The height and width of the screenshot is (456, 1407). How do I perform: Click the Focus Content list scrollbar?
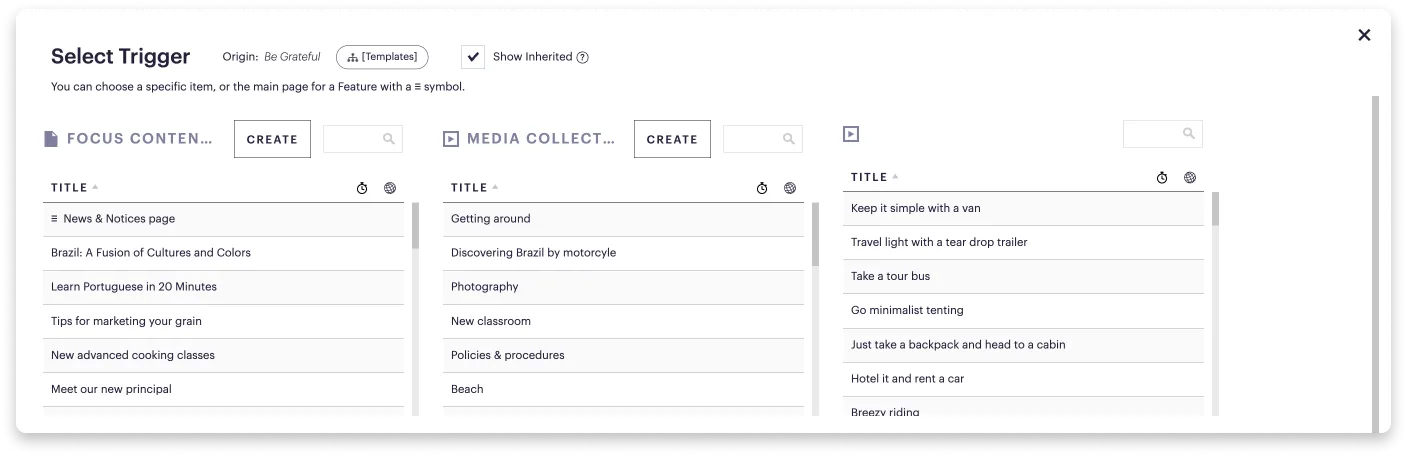click(x=415, y=226)
